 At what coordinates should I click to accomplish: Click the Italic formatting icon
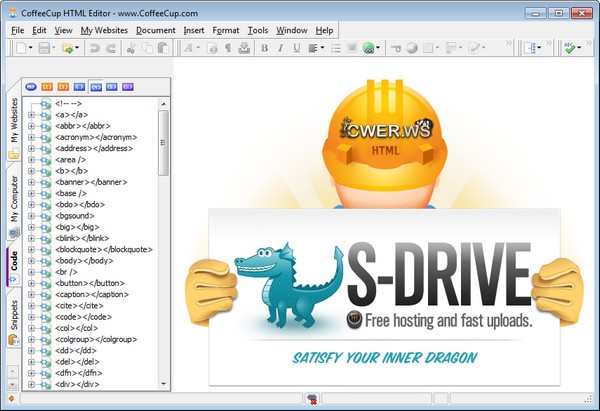pos(281,48)
